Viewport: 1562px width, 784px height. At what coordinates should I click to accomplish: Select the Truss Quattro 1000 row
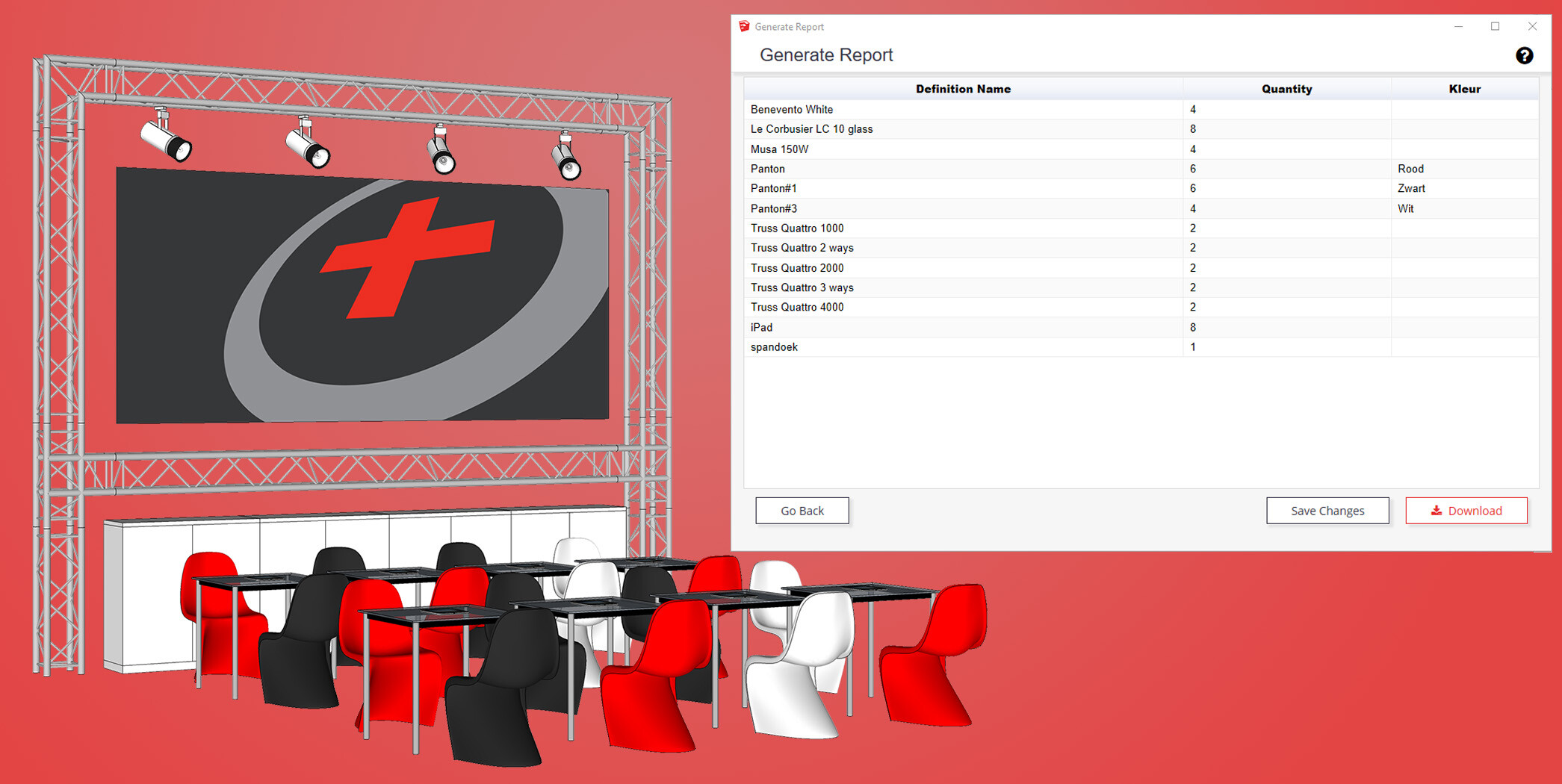tap(797, 228)
